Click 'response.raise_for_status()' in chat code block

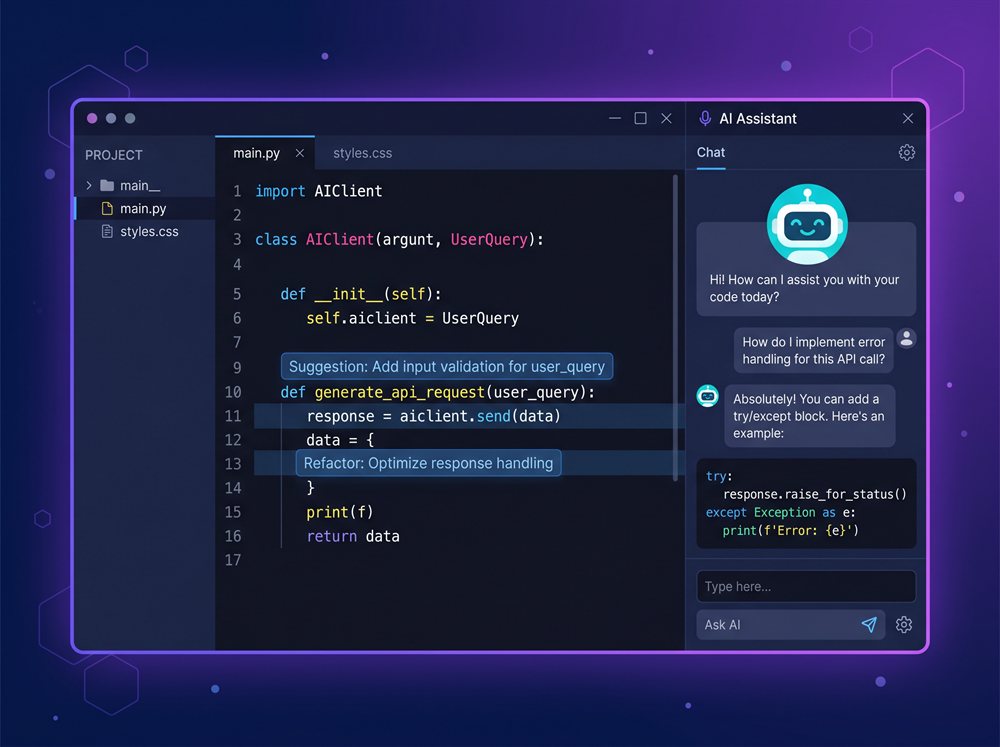(814, 494)
